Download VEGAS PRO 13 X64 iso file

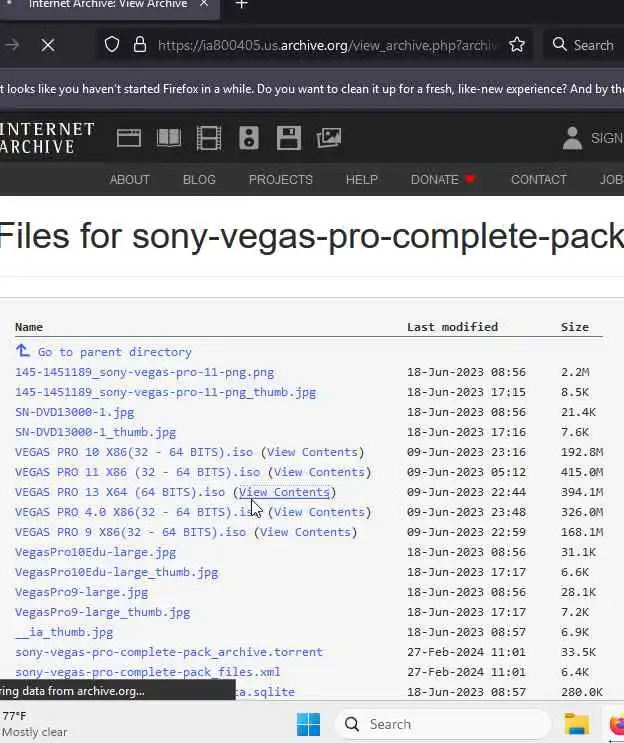coord(120,492)
